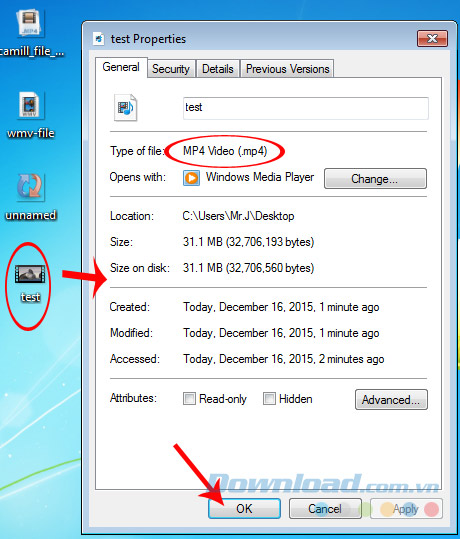Click the Apply button
460x539 pixels.
406,508
